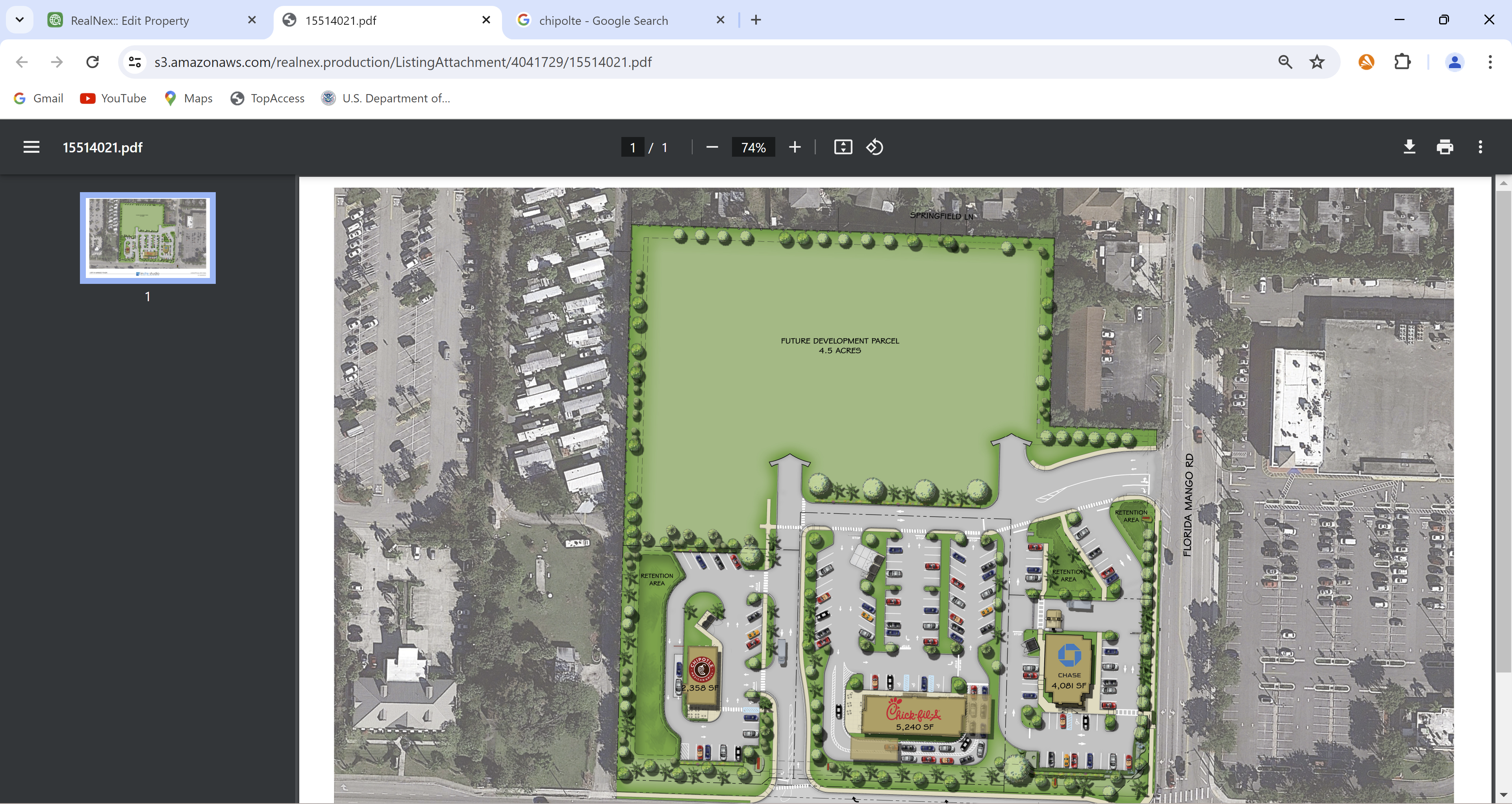1512x804 pixels.
Task: Open YouTube bookmark
Action: [x=113, y=98]
